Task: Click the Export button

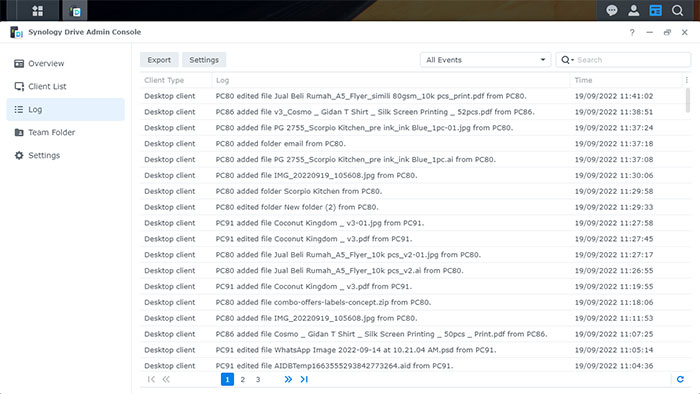Action: click(159, 60)
